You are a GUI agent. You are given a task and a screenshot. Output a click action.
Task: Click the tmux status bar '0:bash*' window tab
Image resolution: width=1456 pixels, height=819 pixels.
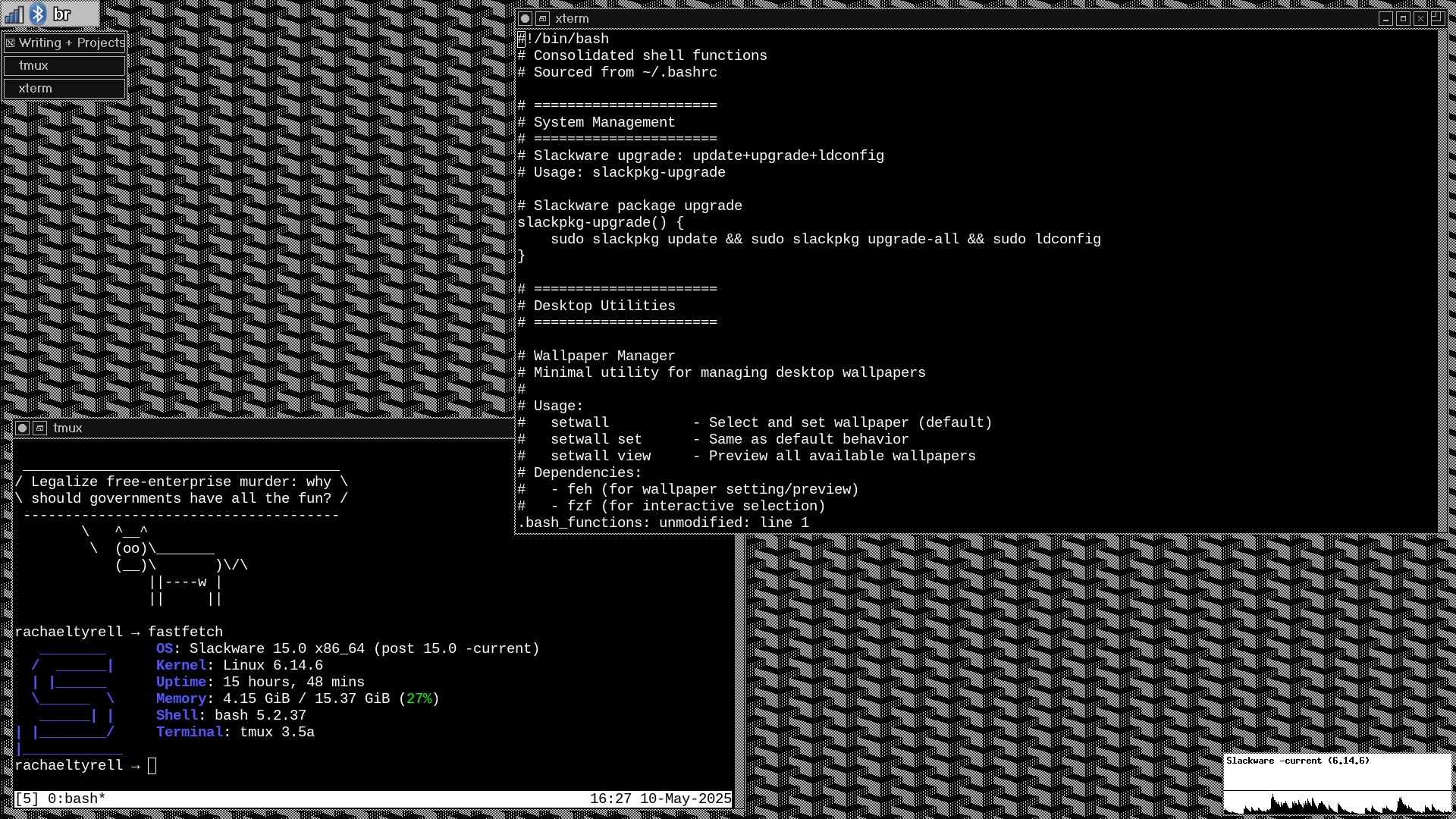[76, 799]
